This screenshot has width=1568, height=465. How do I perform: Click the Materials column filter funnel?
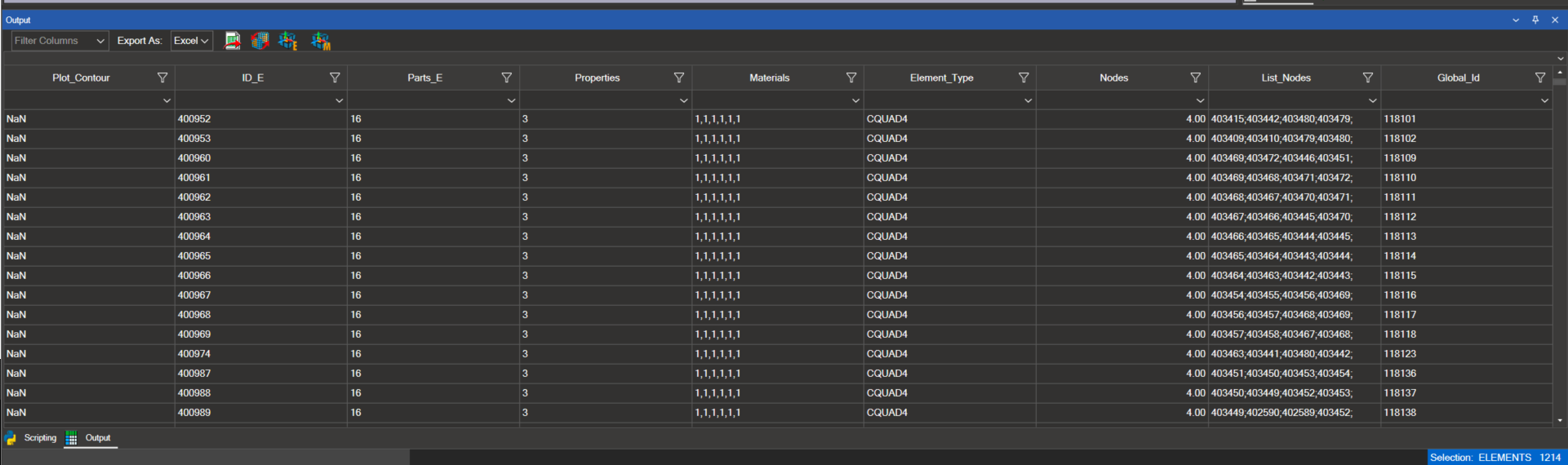coord(851,77)
